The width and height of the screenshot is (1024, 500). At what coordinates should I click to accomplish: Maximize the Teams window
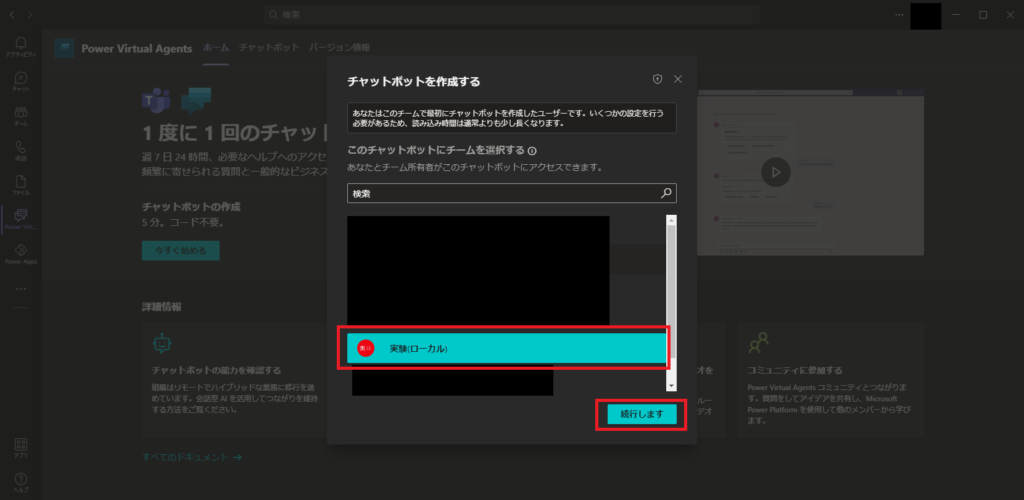[x=982, y=14]
